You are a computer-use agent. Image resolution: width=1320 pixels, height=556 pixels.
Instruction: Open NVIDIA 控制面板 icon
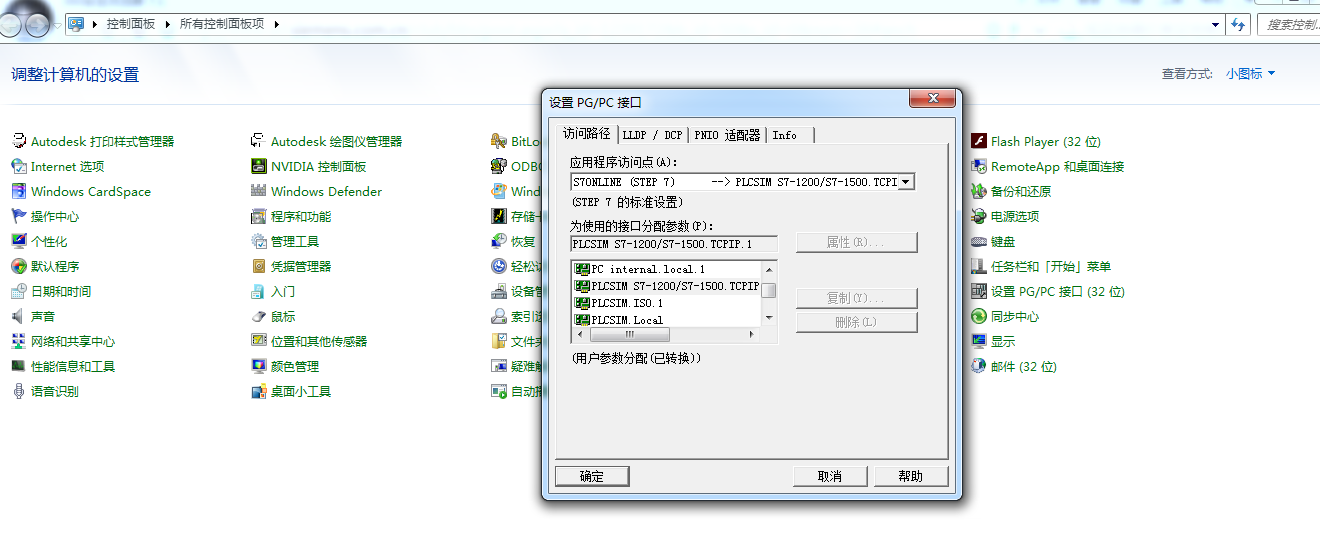tap(259, 166)
